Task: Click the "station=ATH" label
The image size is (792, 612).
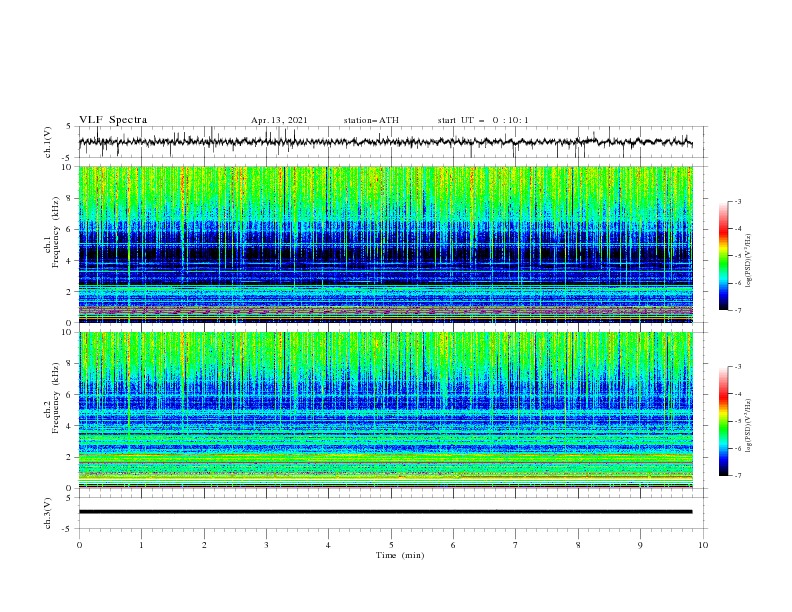Action: coord(371,120)
